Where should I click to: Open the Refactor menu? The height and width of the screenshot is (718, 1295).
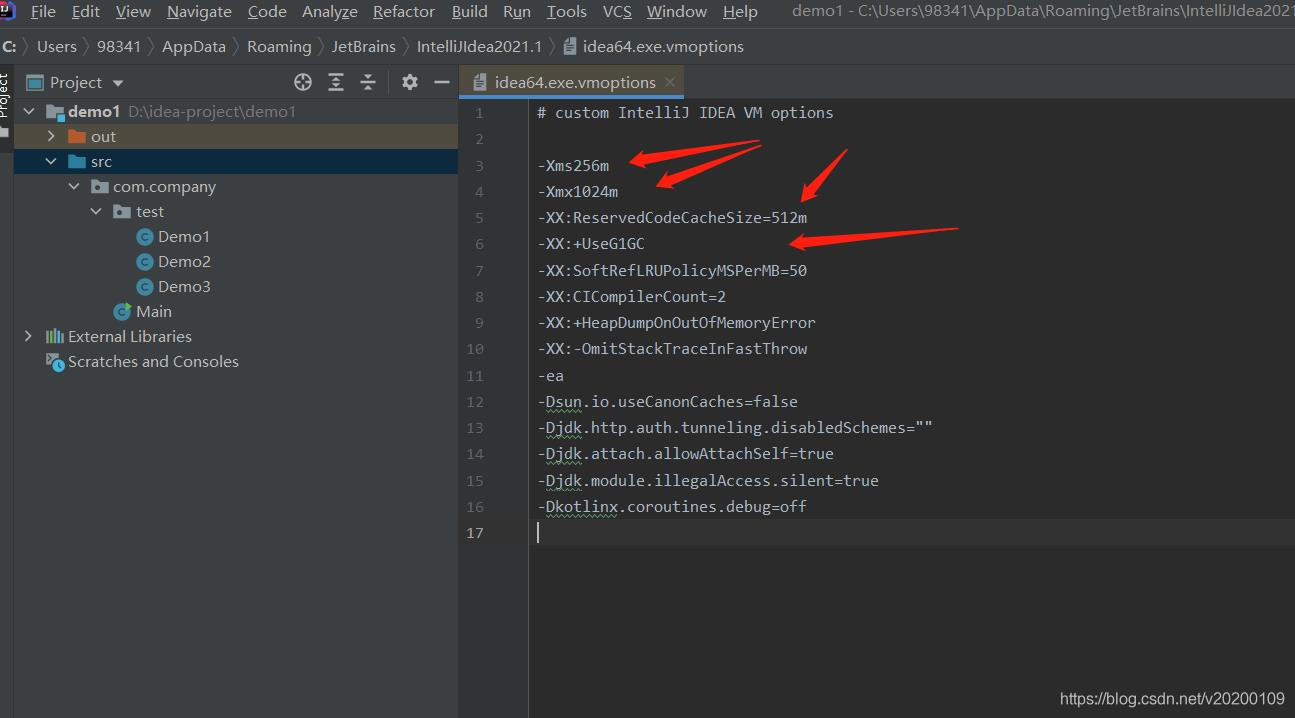pyautogui.click(x=404, y=12)
